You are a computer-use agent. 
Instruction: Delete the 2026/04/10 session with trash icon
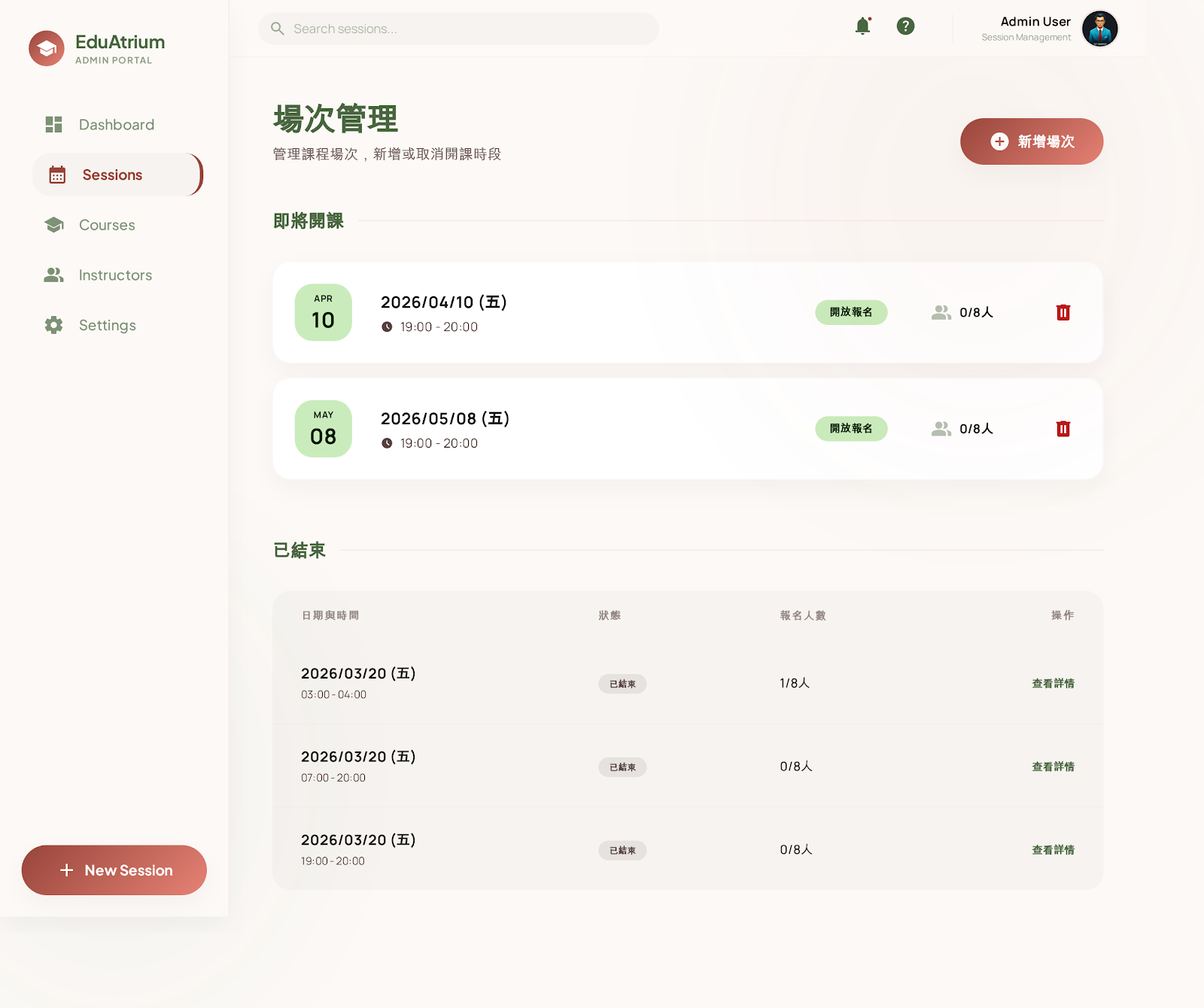[1063, 313]
